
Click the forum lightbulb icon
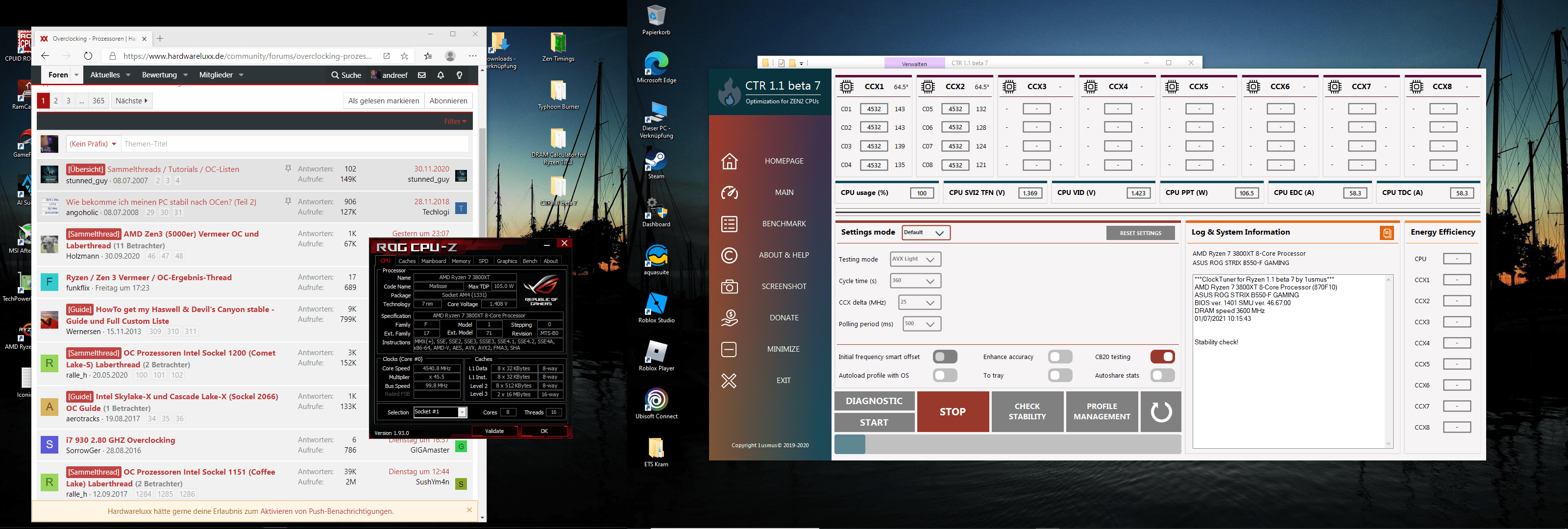pyautogui.click(x=460, y=75)
